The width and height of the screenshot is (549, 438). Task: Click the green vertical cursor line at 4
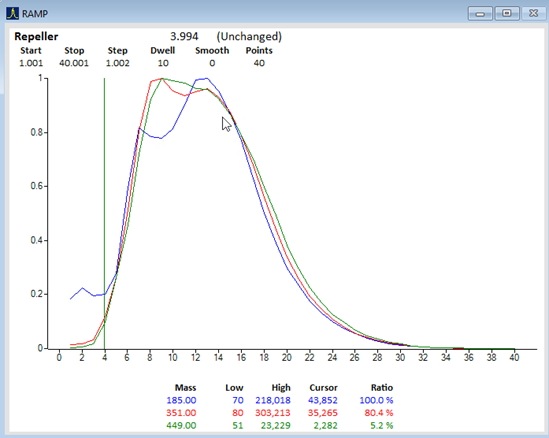[x=104, y=214]
